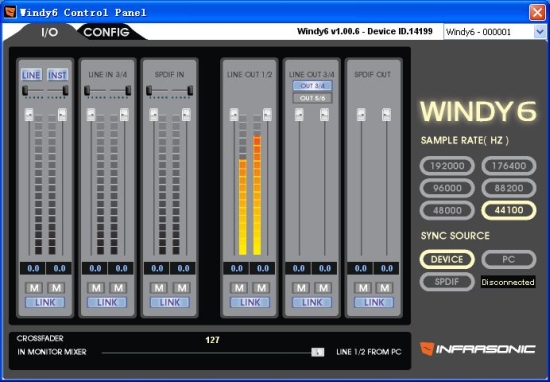The width and height of the screenshot is (550, 382).
Task: Mute the right channel of SPDIF IN
Action: 181,288
